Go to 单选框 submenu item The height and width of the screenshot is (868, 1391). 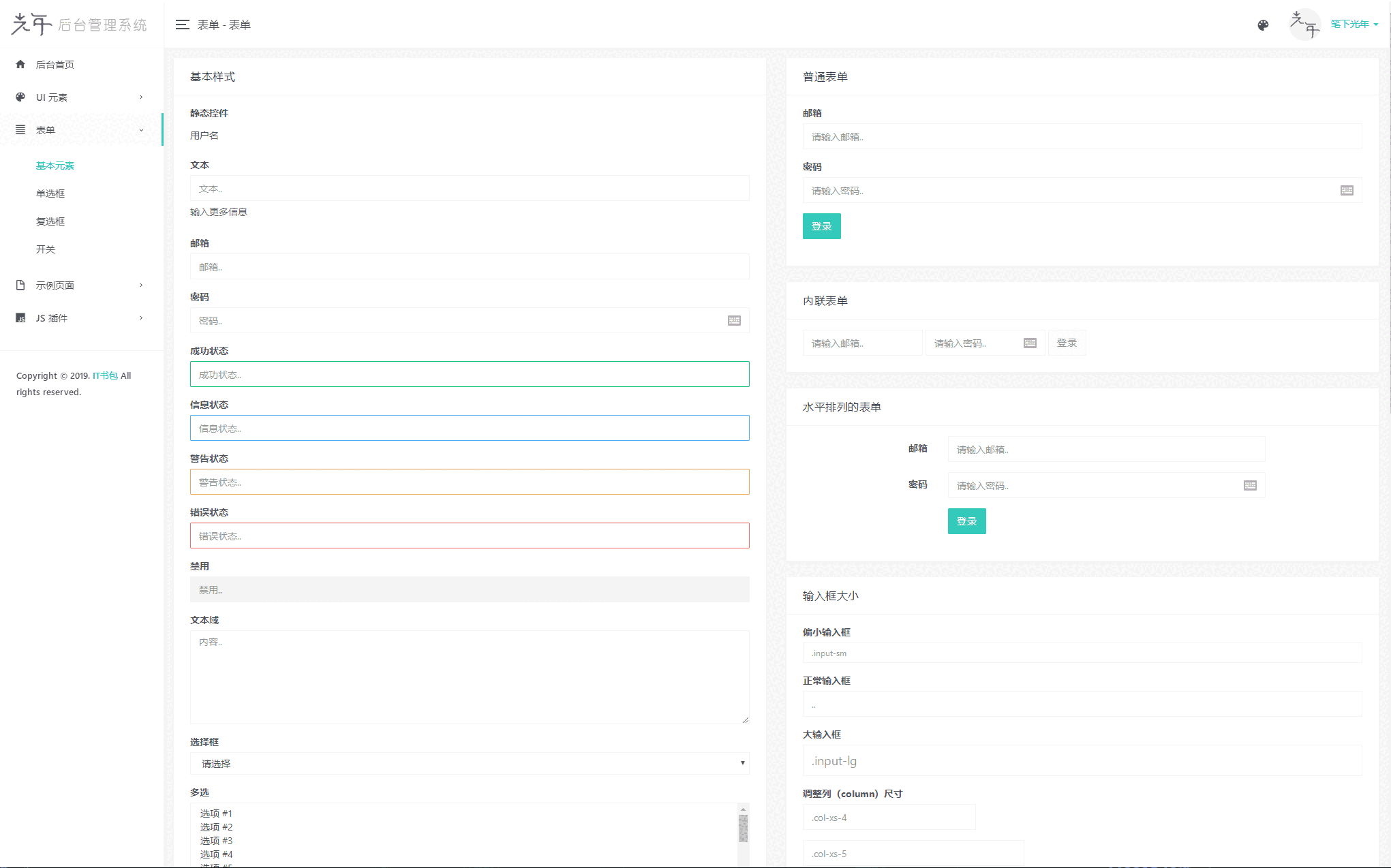point(50,193)
